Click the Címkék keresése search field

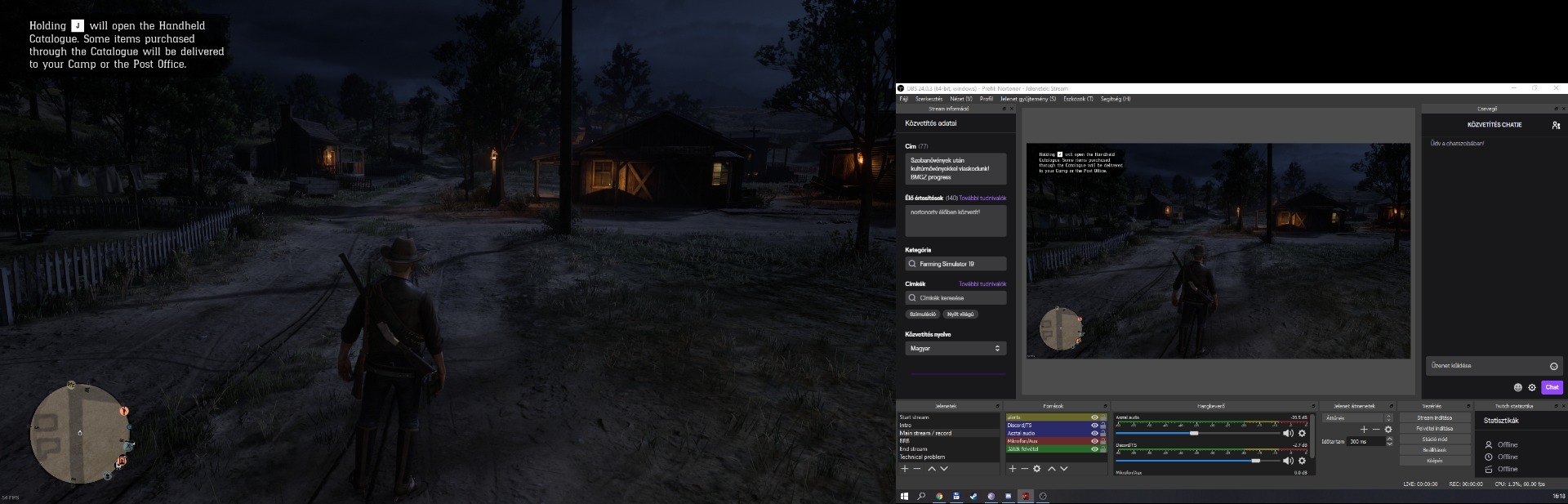click(x=955, y=298)
